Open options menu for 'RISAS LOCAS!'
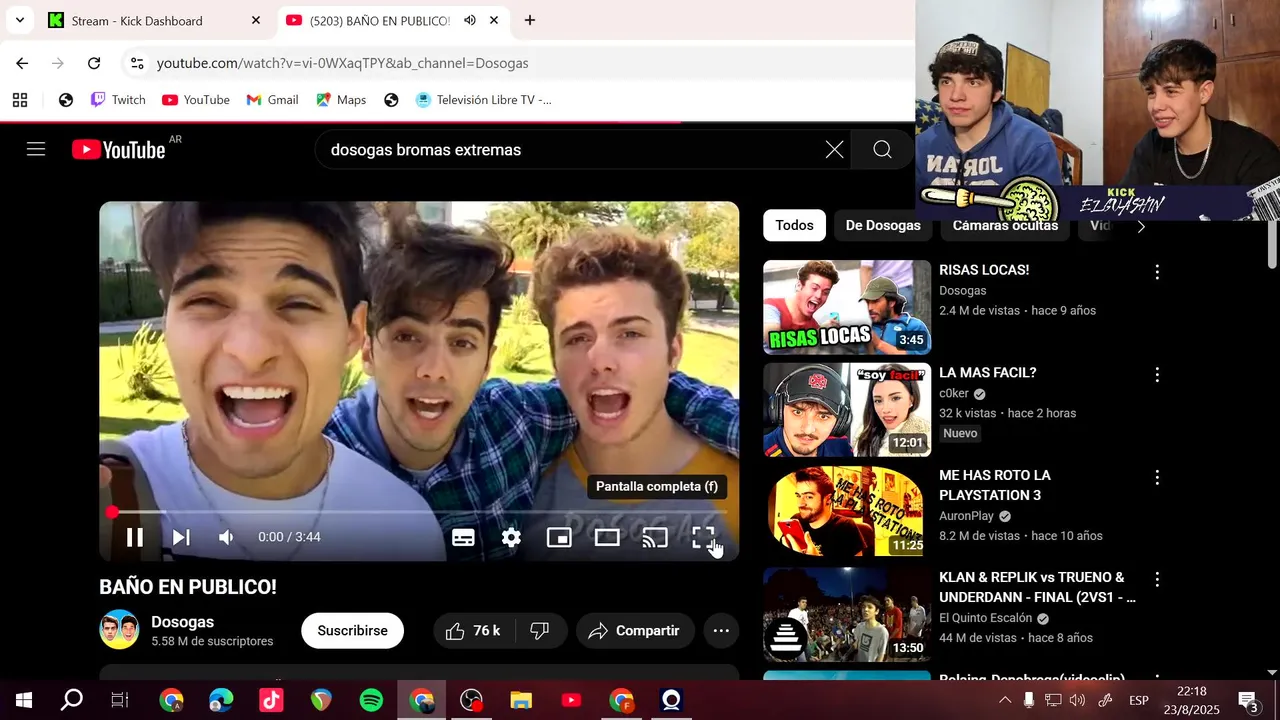 coord(1157,272)
